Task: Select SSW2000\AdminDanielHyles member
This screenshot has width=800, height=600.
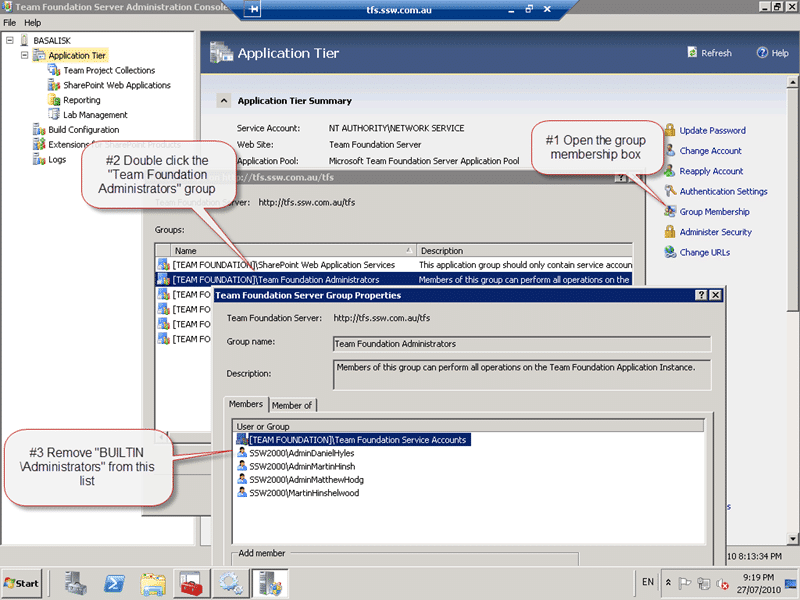Action: [295, 453]
